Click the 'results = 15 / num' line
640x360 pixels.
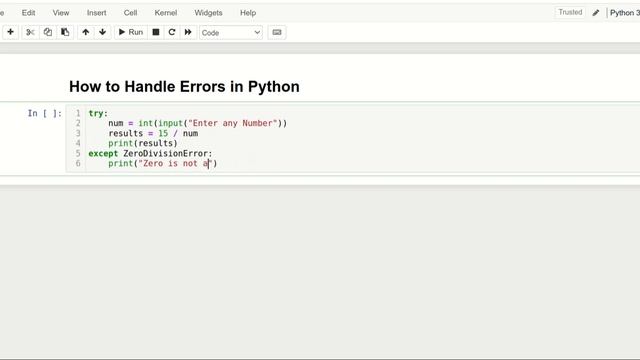click(153, 133)
